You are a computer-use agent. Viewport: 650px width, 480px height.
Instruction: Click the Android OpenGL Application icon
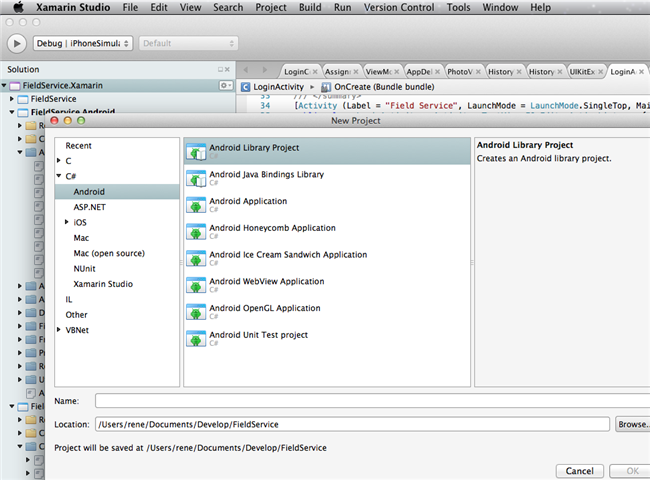[196, 312]
